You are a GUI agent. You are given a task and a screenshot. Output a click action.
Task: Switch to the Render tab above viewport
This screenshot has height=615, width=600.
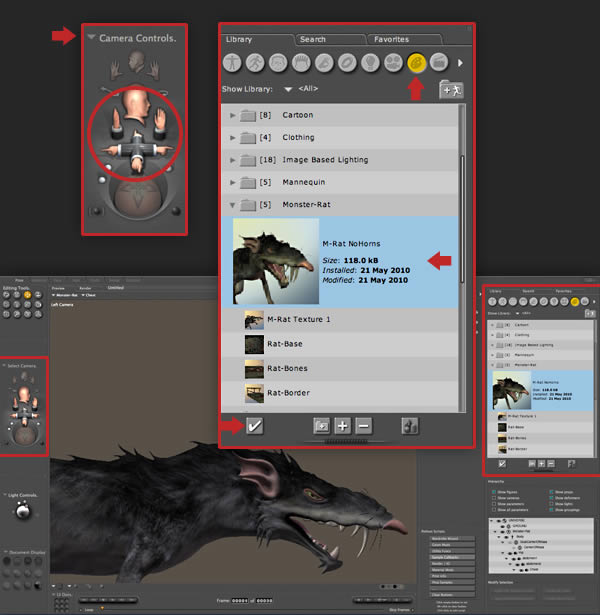85,288
